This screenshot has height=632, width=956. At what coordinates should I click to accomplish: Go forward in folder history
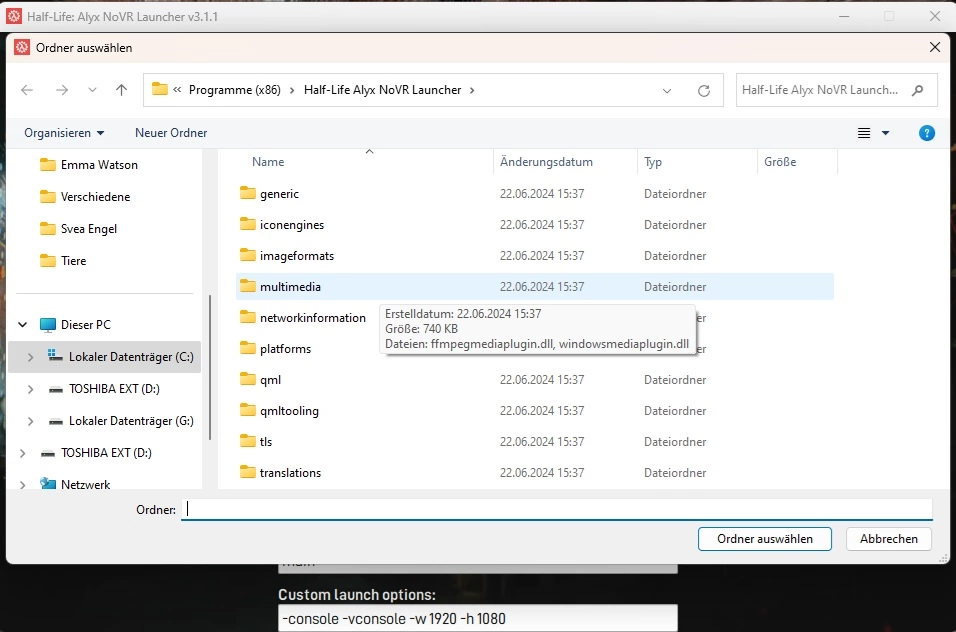click(x=62, y=90)
